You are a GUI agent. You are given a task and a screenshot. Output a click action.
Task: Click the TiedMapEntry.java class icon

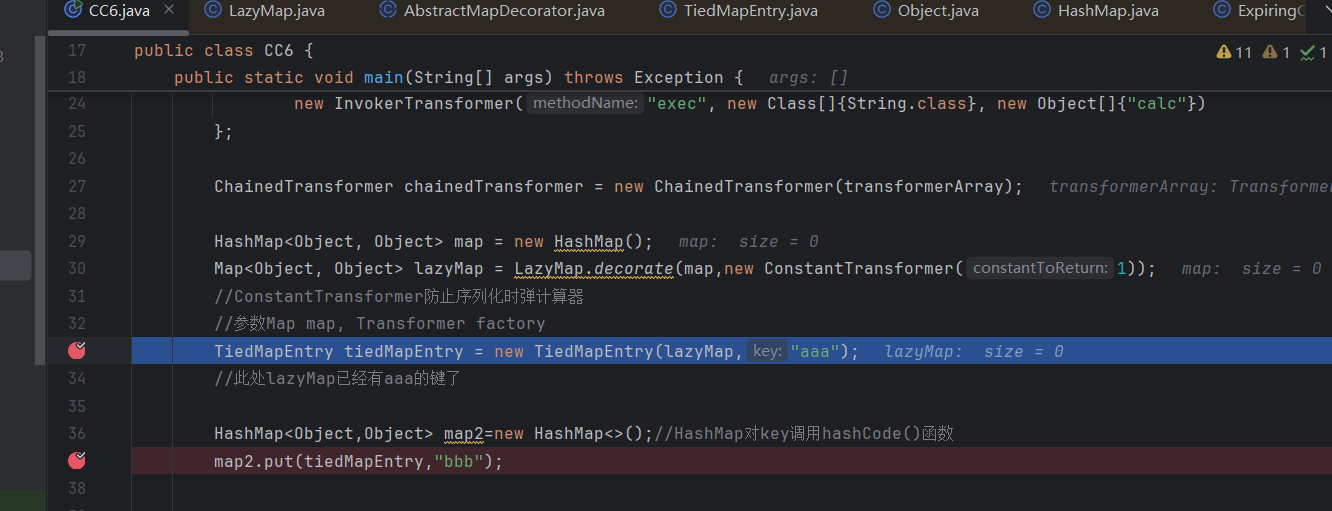(668, 11)
